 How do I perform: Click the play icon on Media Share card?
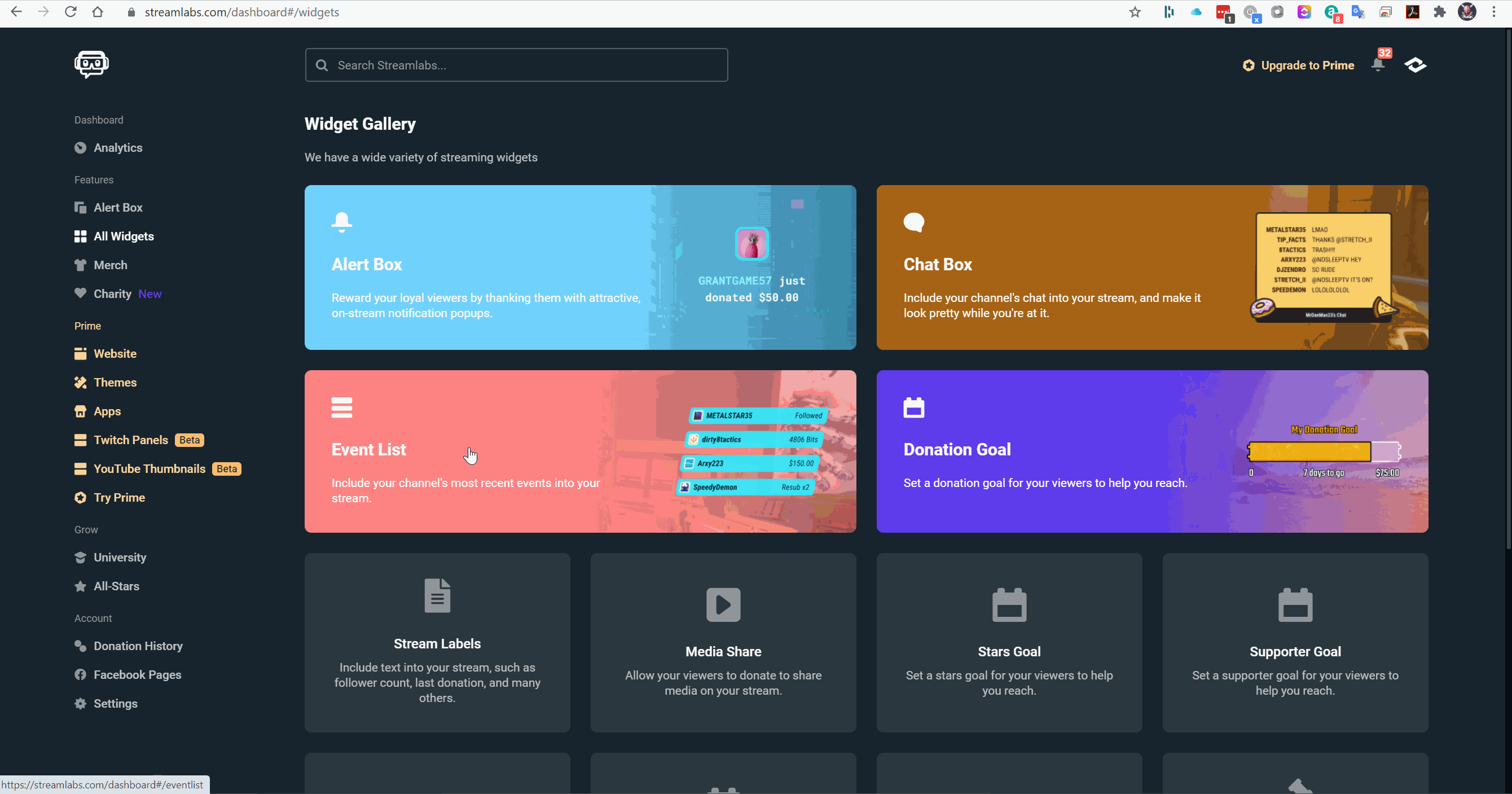pos(723,604)
